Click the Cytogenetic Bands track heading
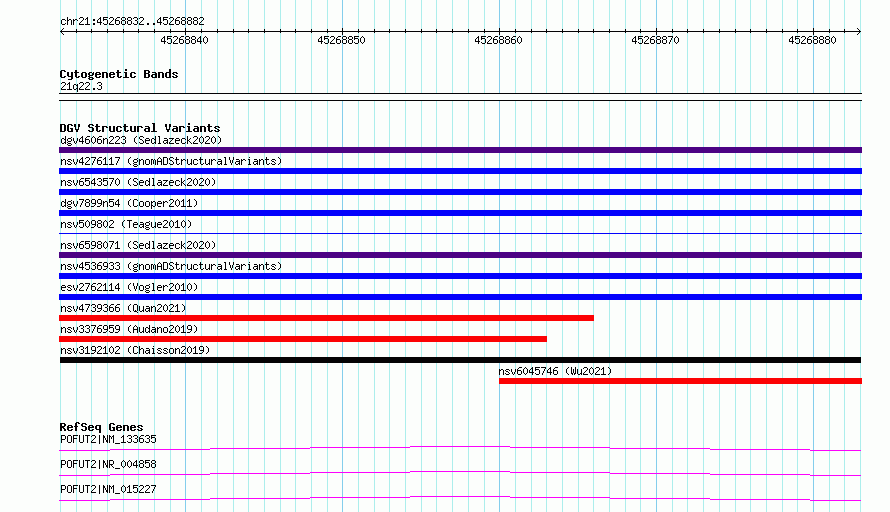The image size is (890, 512). pyautogui.click(x=119, y=74)
